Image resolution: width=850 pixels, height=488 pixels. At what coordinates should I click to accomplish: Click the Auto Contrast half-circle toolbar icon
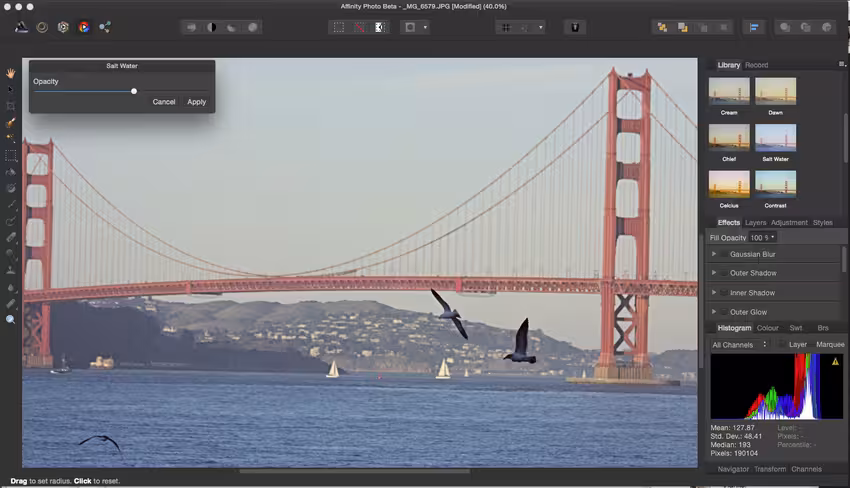tap(211, 27)
